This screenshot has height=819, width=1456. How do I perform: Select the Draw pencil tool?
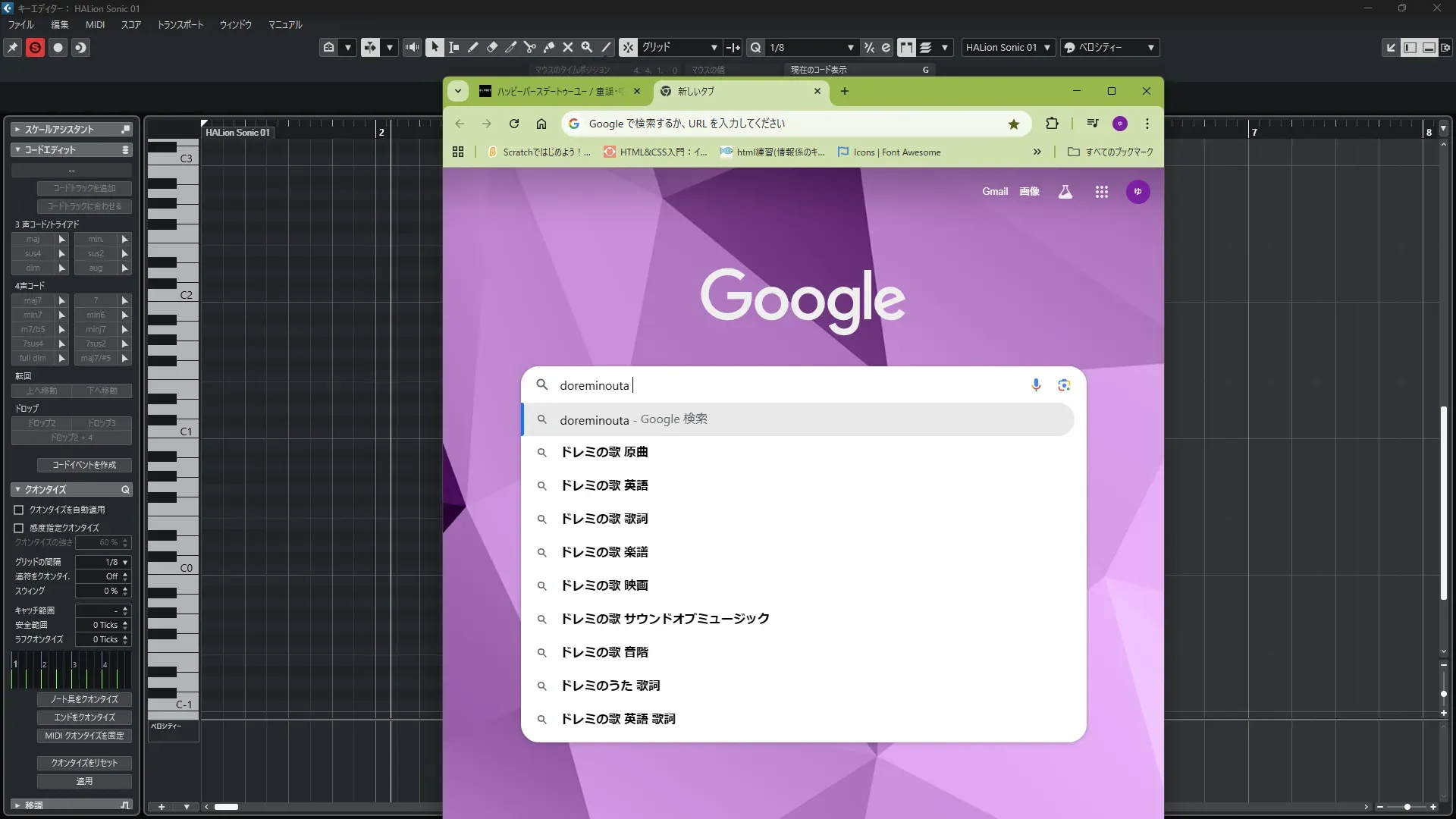click(x=472, y=47)
